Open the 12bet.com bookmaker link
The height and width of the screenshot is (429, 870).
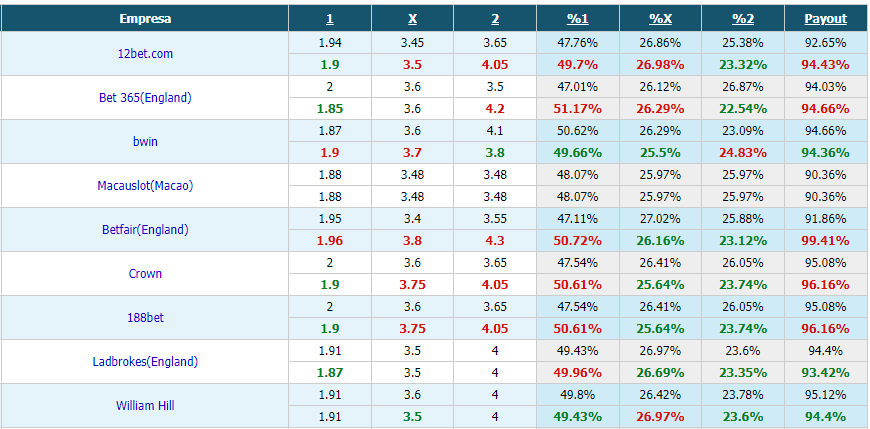(x=145, y=54)
